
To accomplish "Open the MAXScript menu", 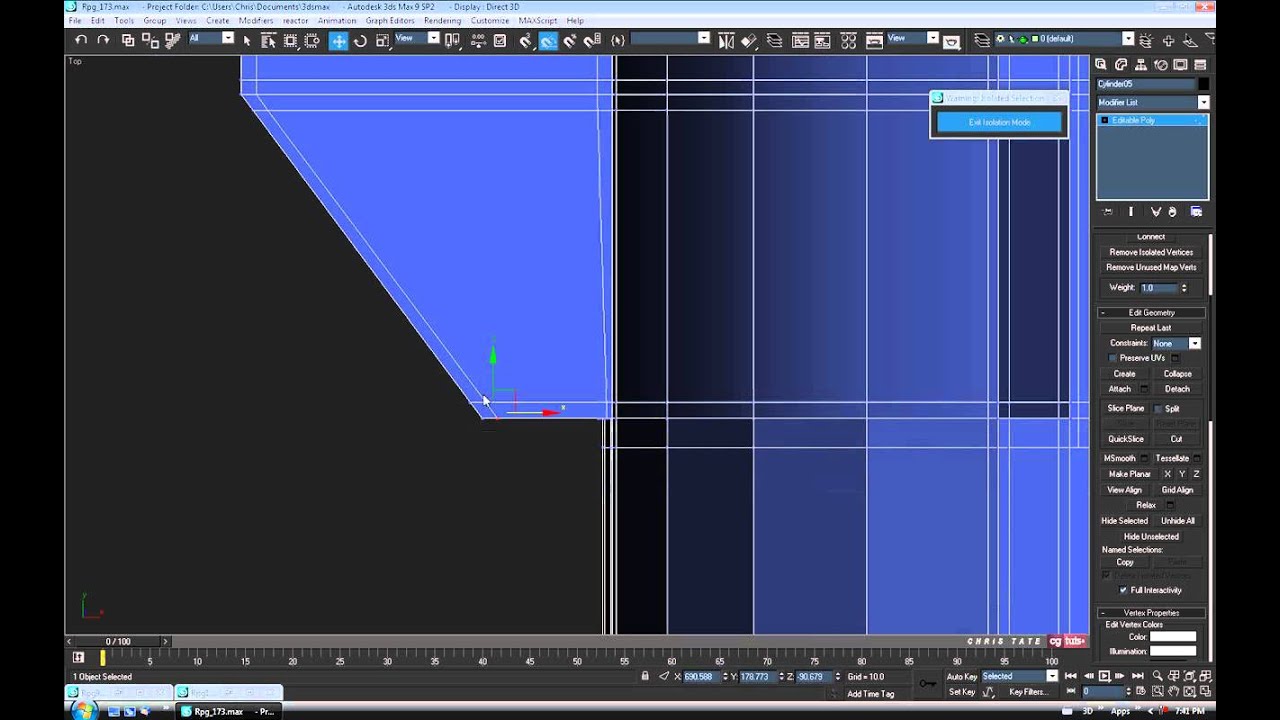I will [x=538, y=20].
